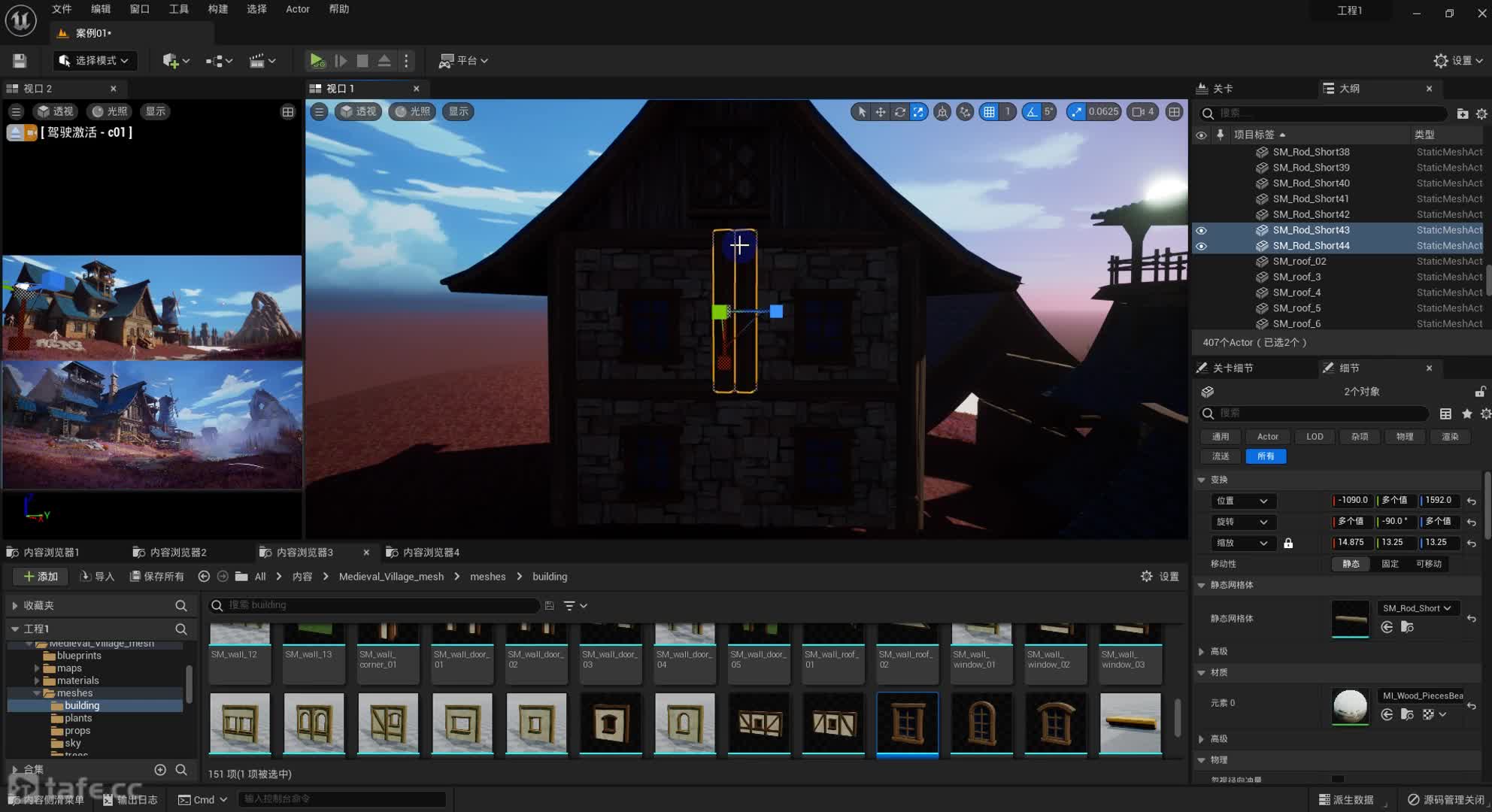1492x812 pixels.
Task: Activate the Rotate gizmo tool
Action: click(x=899, y=112)
